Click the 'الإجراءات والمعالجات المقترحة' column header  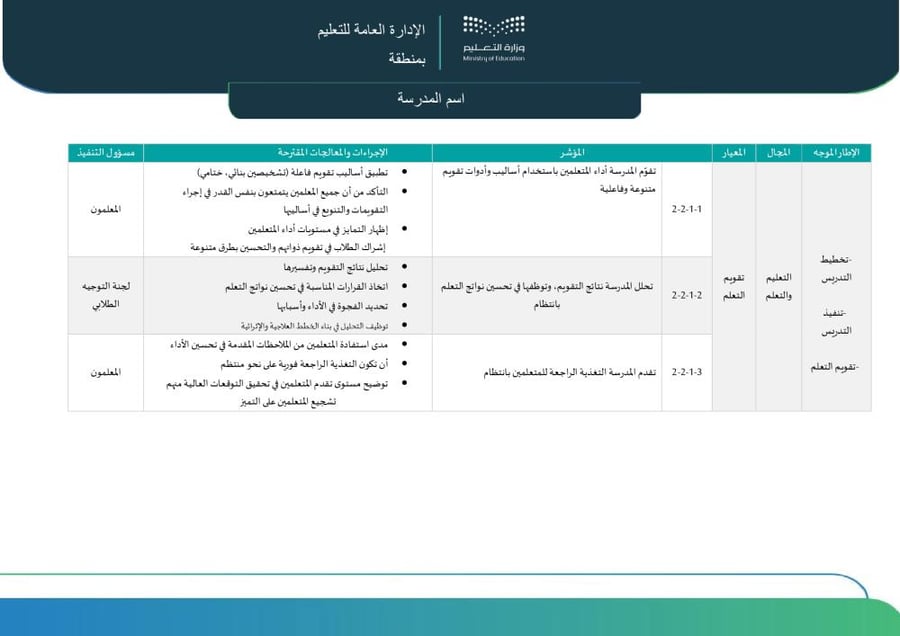pos(288,153)
